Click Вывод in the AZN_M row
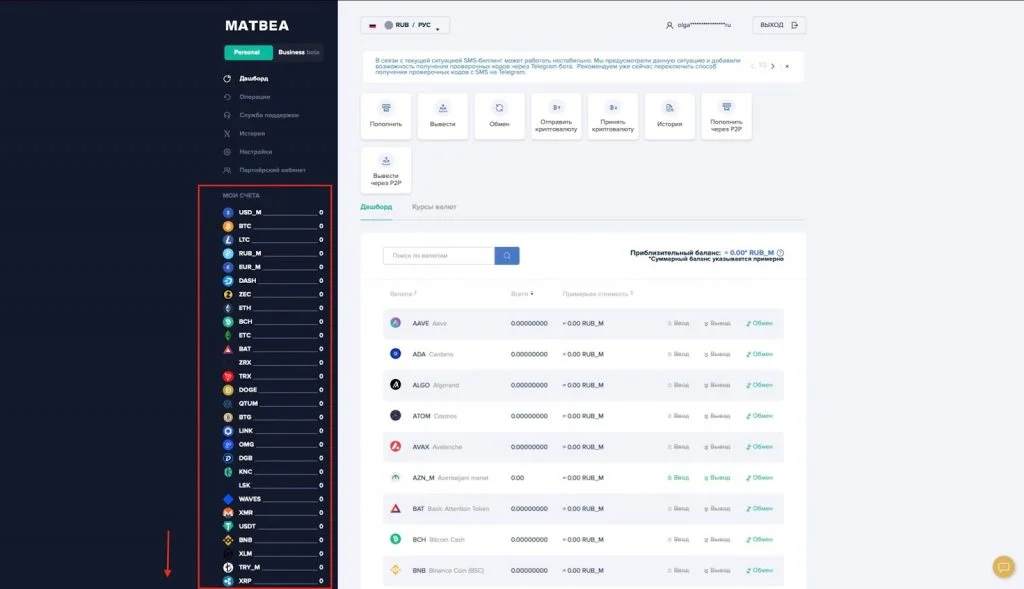 click(717, 478)
